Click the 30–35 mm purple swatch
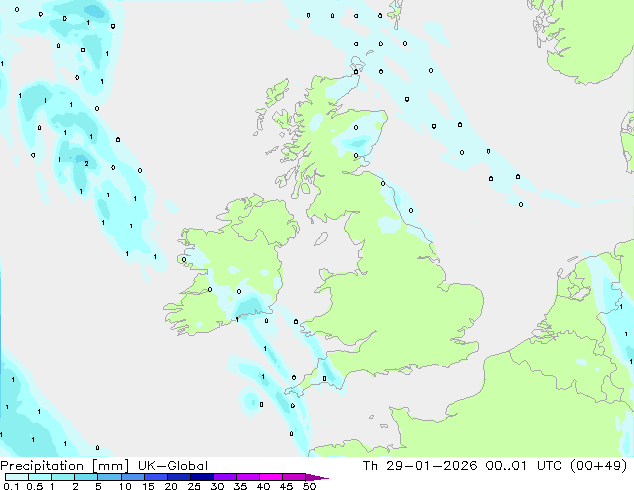The image size is (634, 490). point(224,477)
